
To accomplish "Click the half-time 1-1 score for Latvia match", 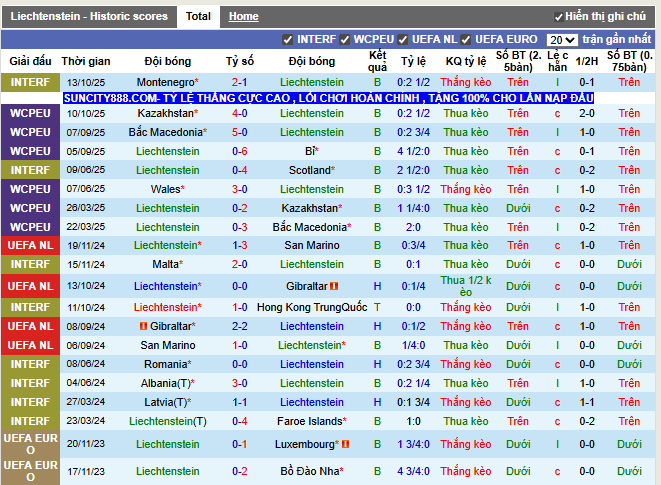I will point(587,402).
